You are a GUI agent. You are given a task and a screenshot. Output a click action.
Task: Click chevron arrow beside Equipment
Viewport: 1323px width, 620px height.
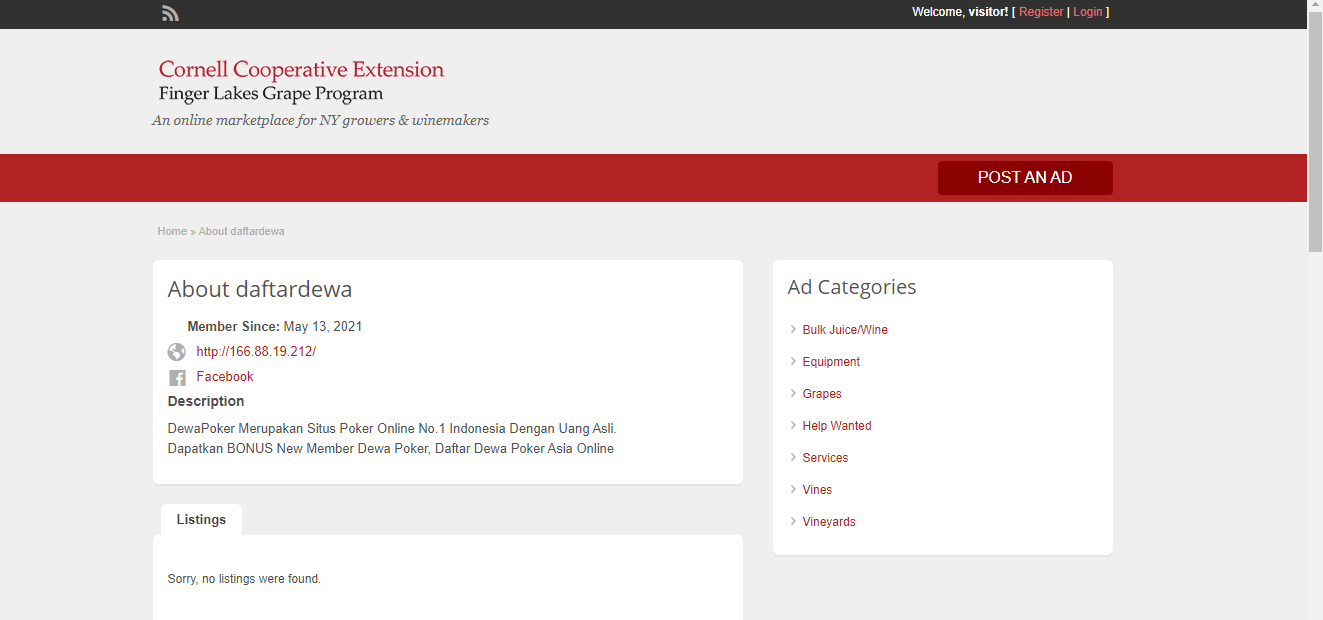pos(793,361)
